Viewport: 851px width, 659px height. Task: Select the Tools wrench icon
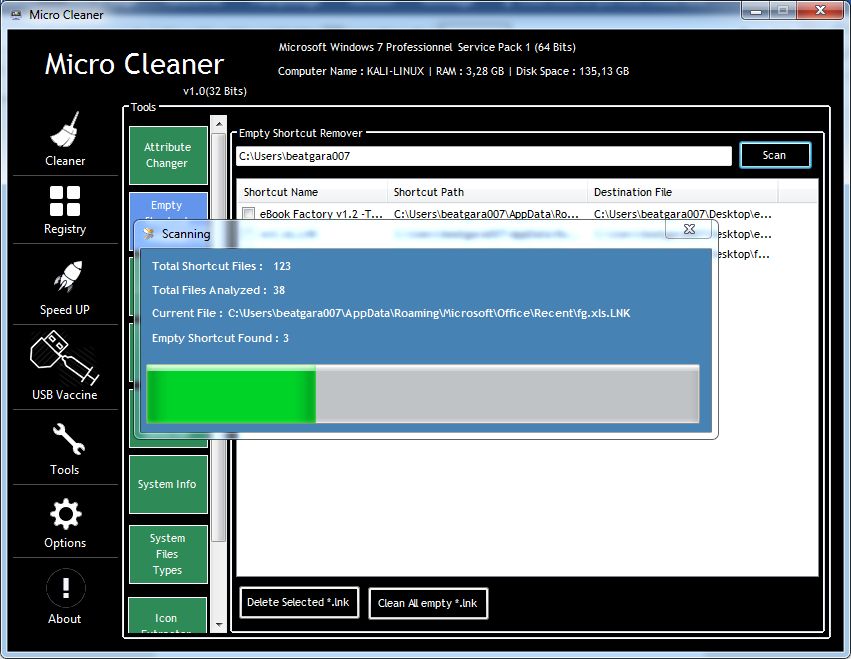point(65,438)
